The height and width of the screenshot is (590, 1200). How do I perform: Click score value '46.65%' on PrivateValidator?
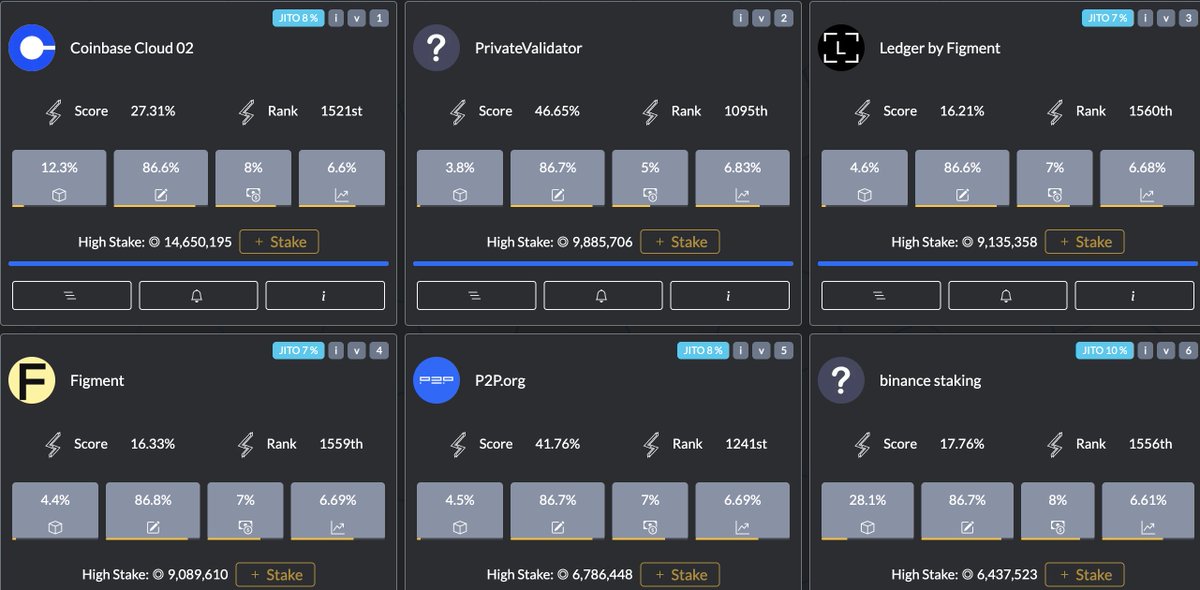pos(557,111)
